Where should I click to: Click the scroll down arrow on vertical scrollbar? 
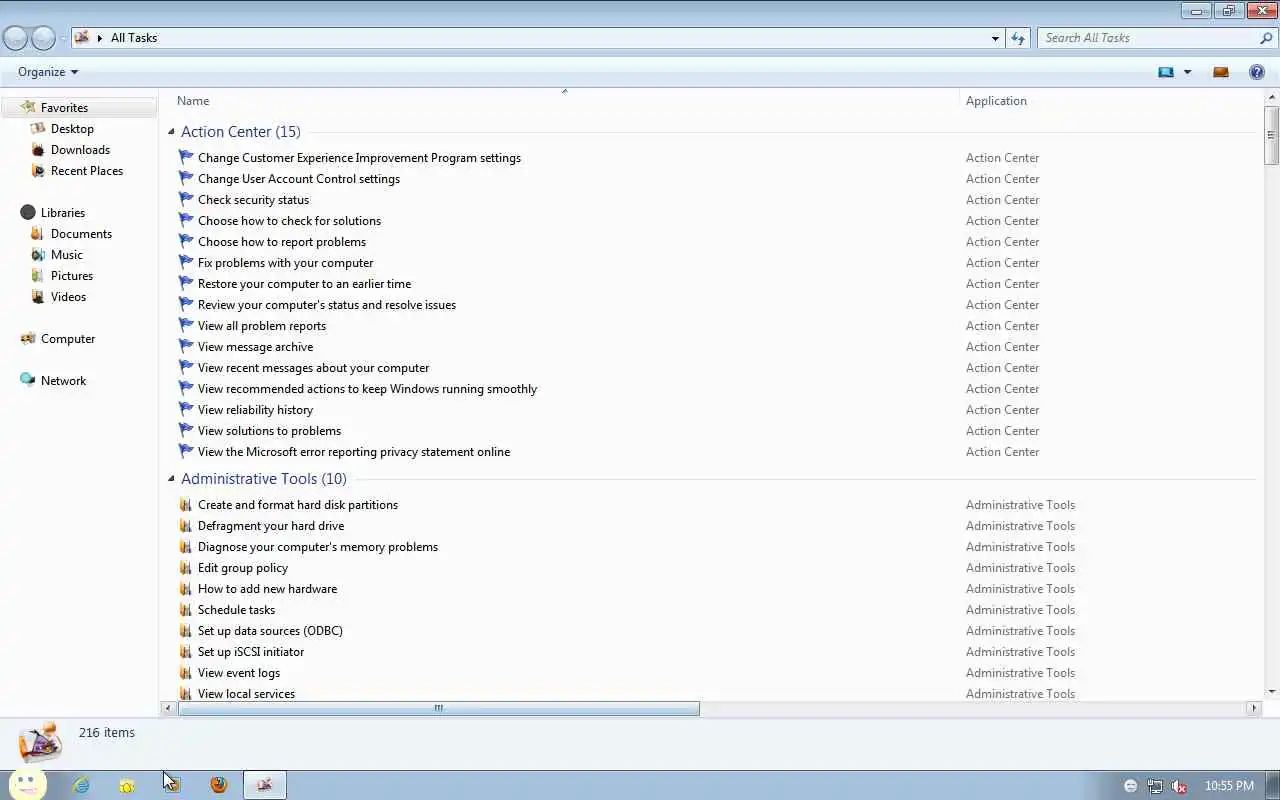coord(1272,691)
